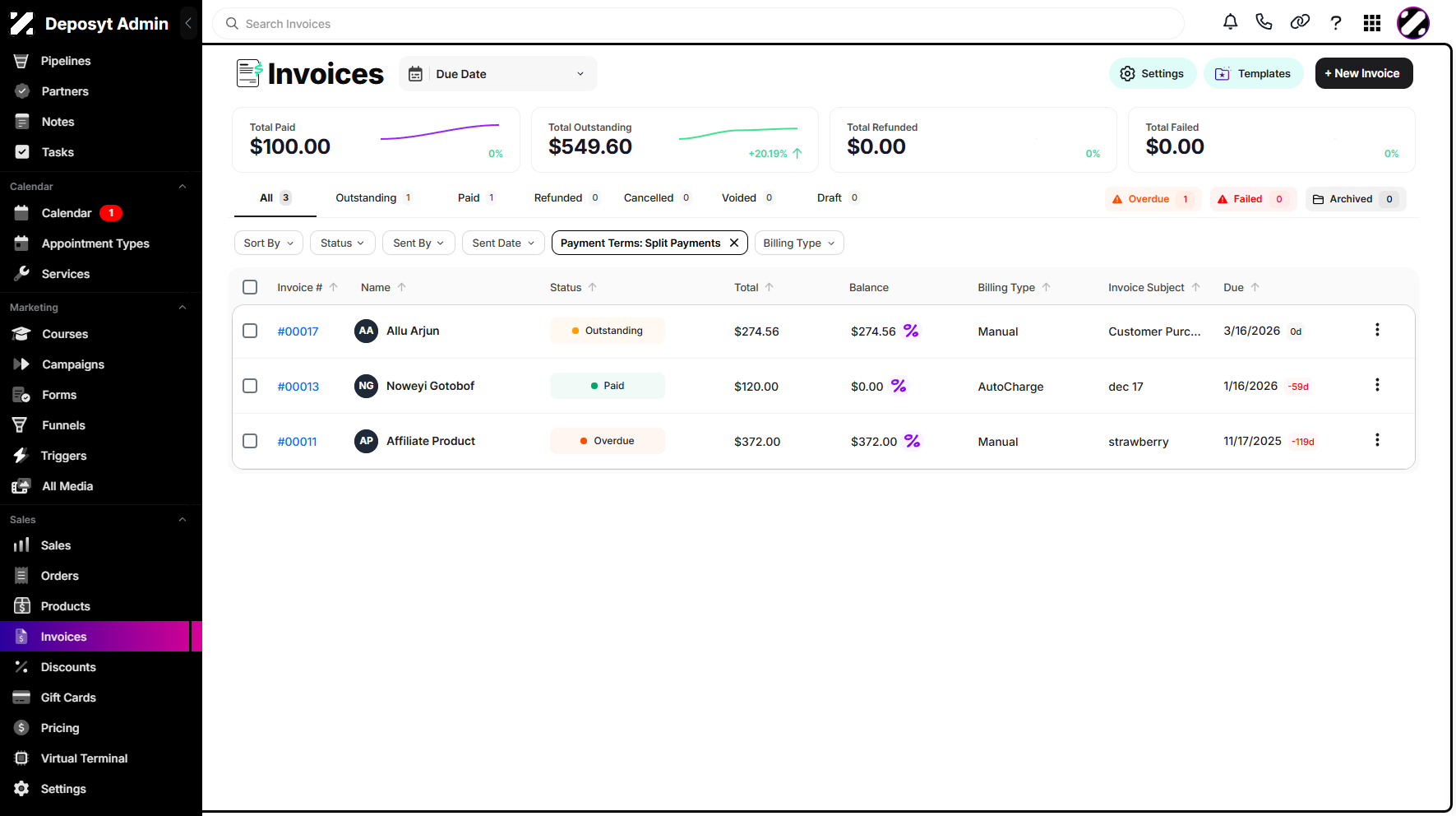This screenshot has height=816, width=1456.
Task: Sort the table by the Invoice # column
Action: click(x=307, y=287)
